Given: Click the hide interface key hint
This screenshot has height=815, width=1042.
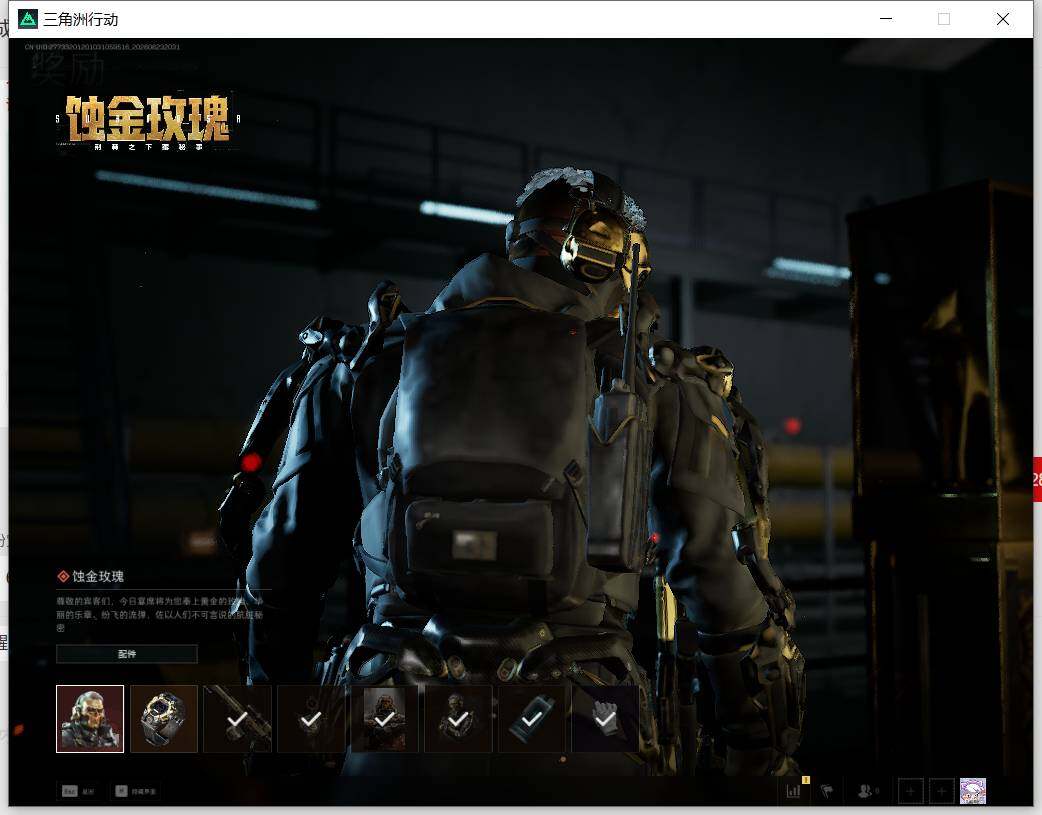Looking at the screenshot, I should coord(136,791).
